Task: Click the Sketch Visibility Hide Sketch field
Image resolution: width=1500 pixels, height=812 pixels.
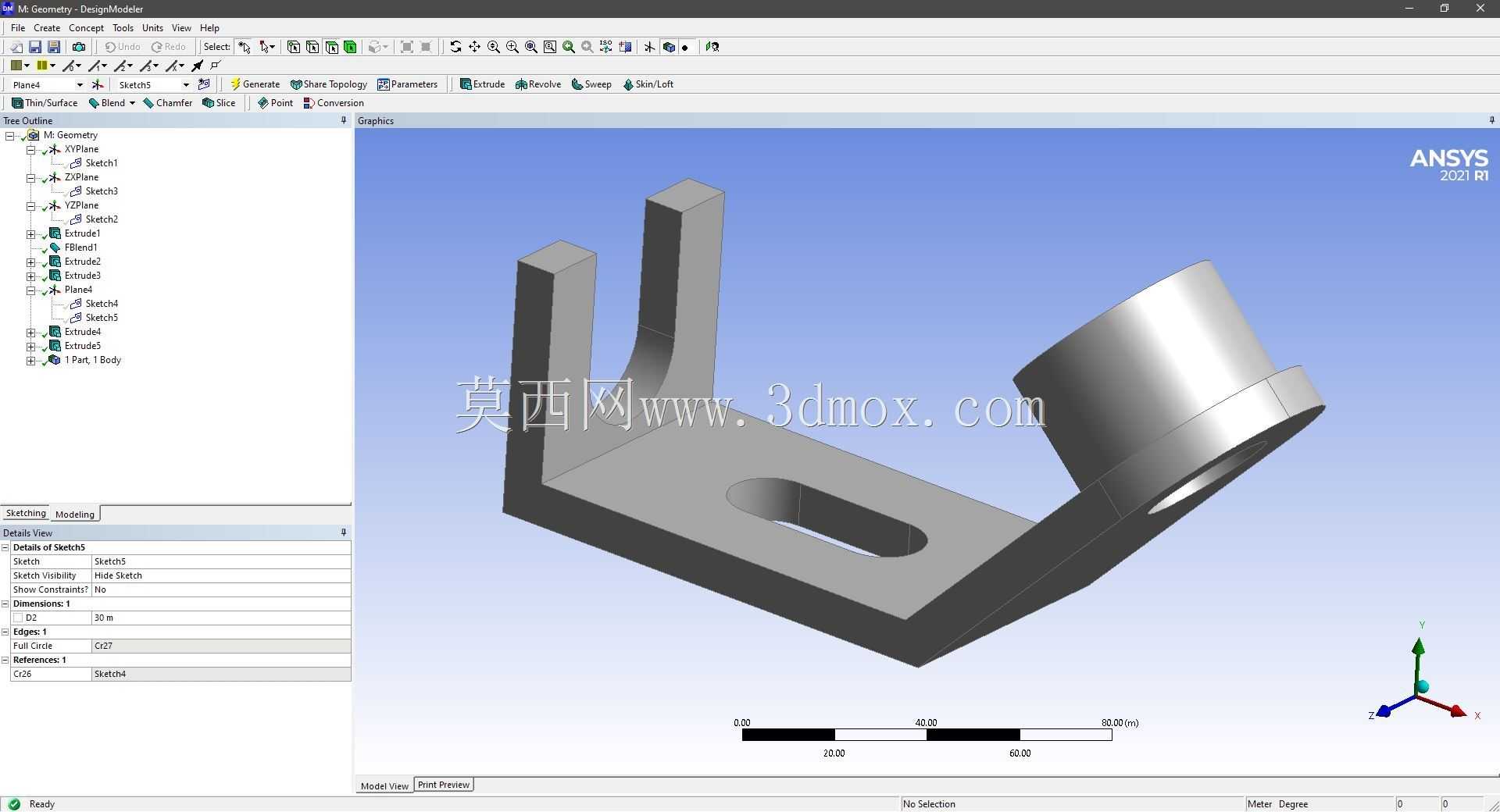Action: (x=221, y=575)
